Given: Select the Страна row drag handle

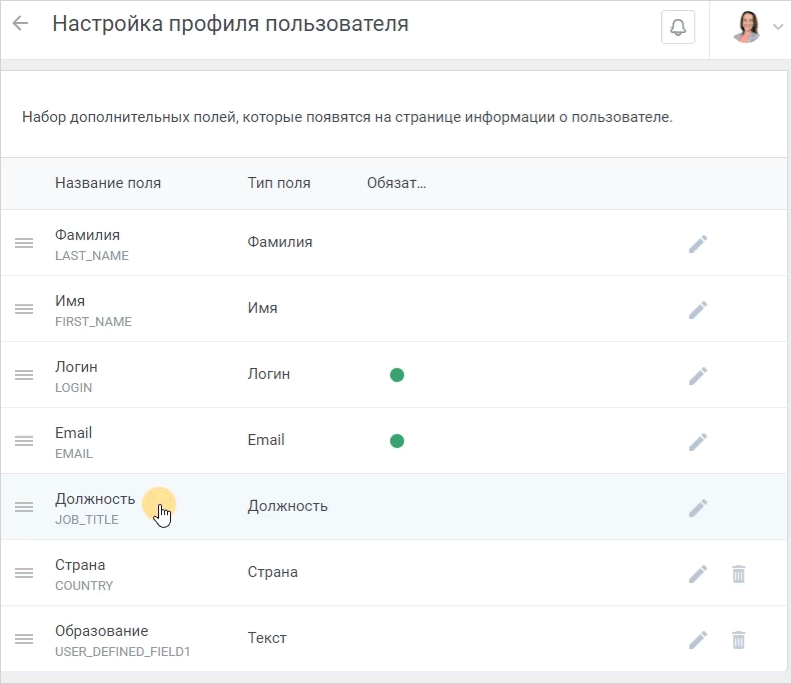Looking at the screenshot, I should 24,573.
